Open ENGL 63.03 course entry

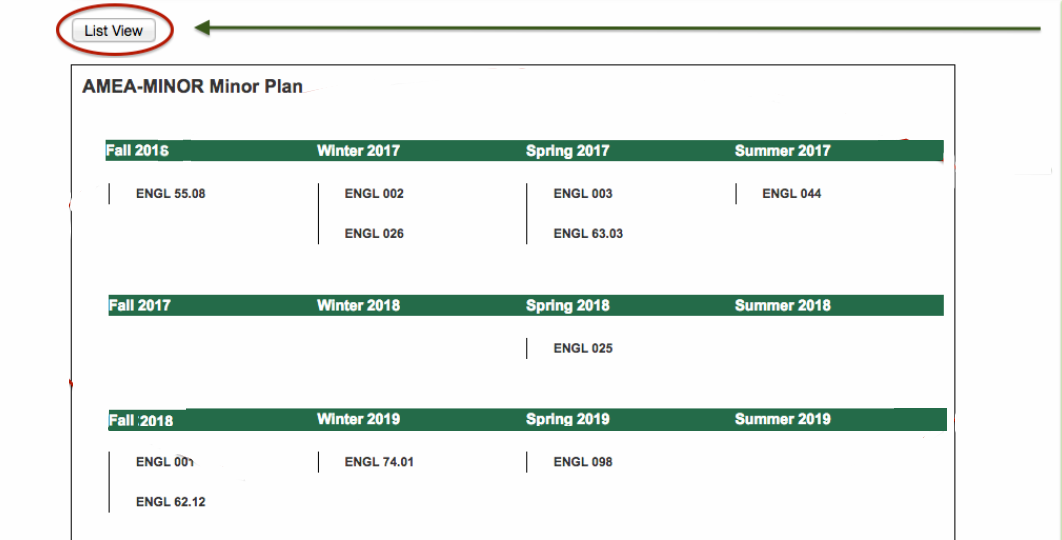point(588,234)
